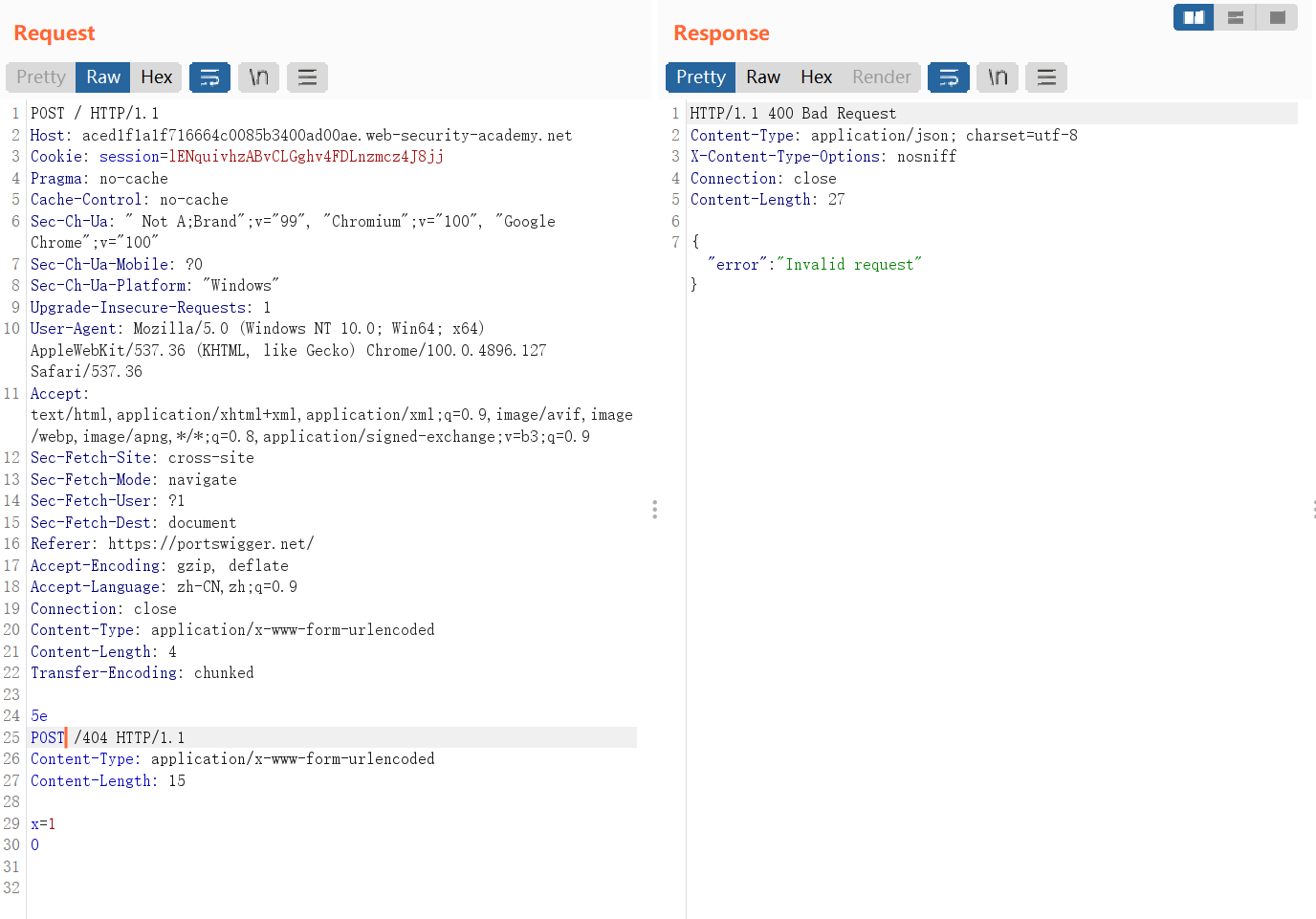Select the Render tab in Response

point(882,77)
